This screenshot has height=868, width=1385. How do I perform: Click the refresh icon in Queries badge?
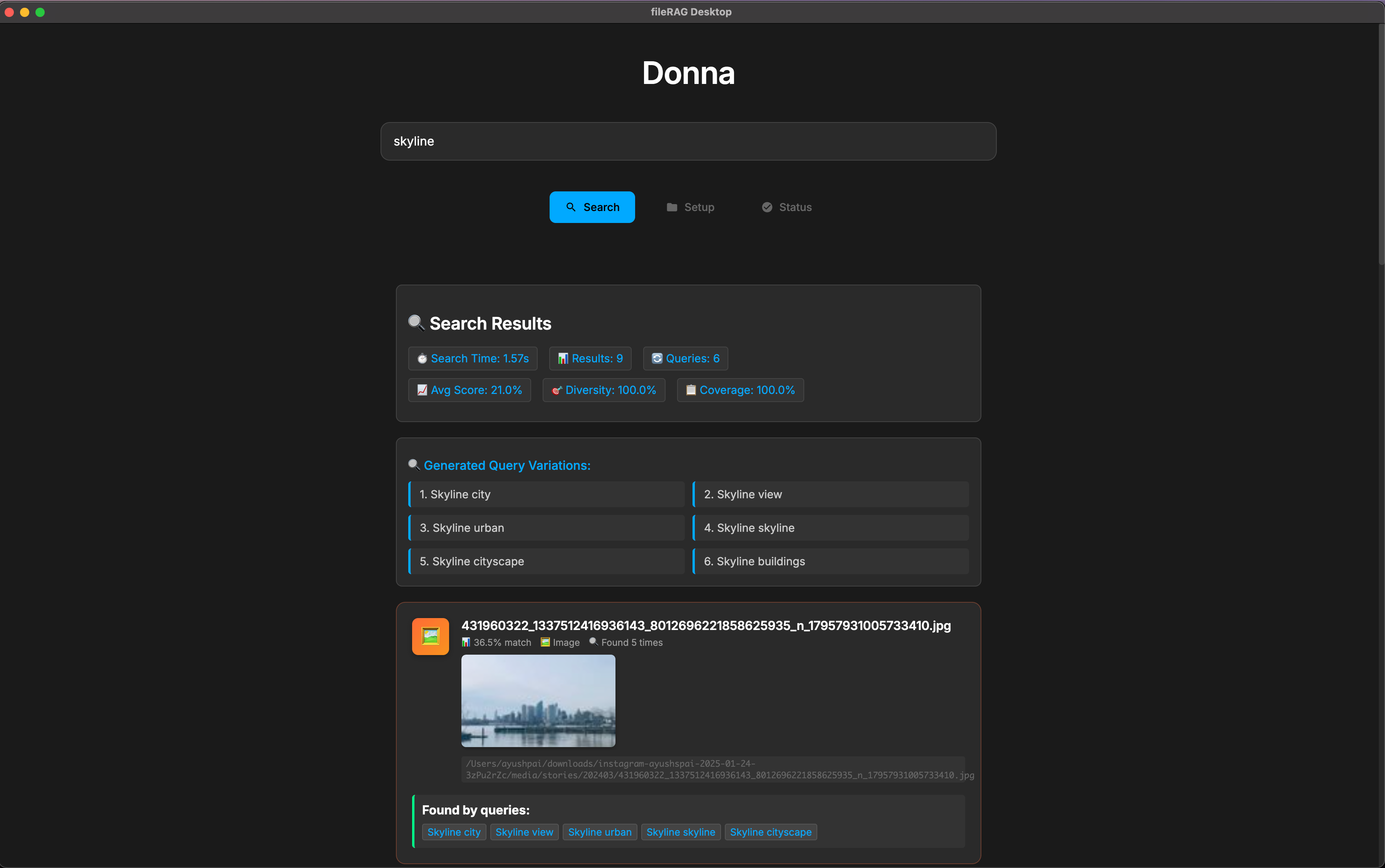657,358
